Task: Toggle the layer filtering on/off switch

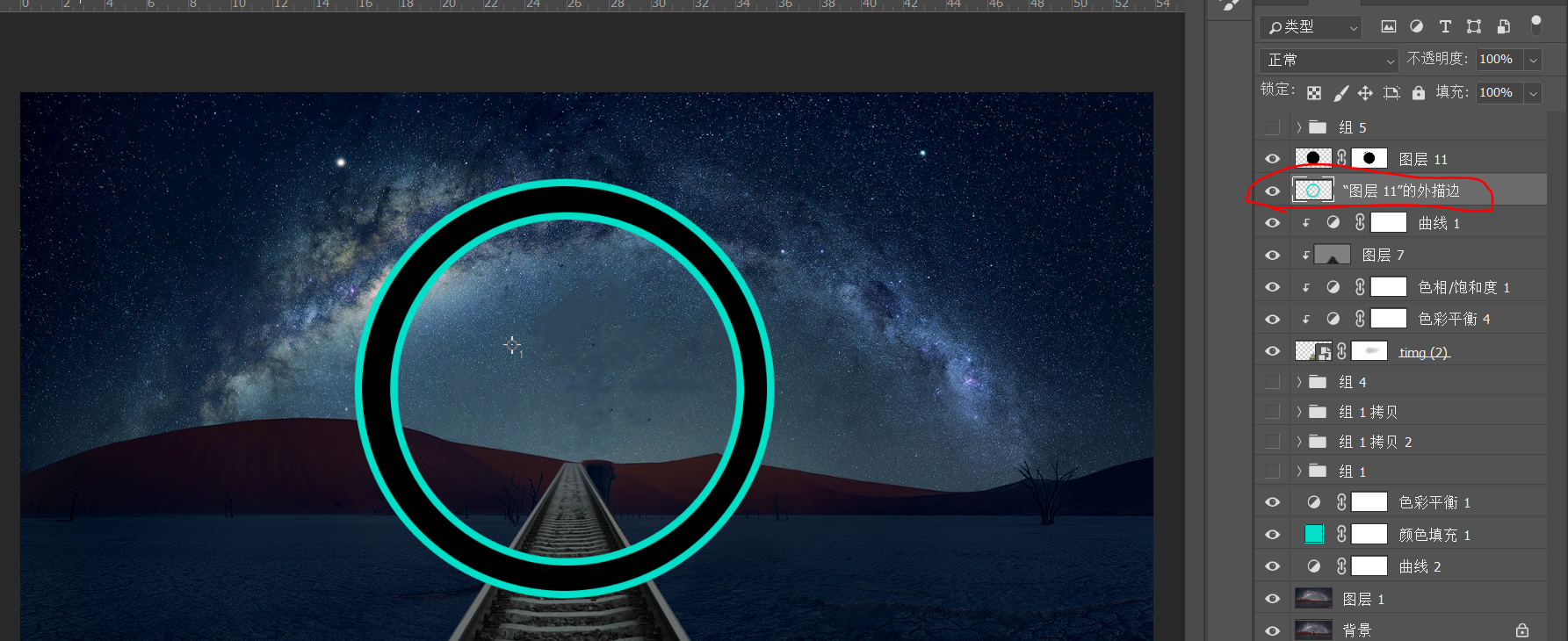Action: point(1535,24)
